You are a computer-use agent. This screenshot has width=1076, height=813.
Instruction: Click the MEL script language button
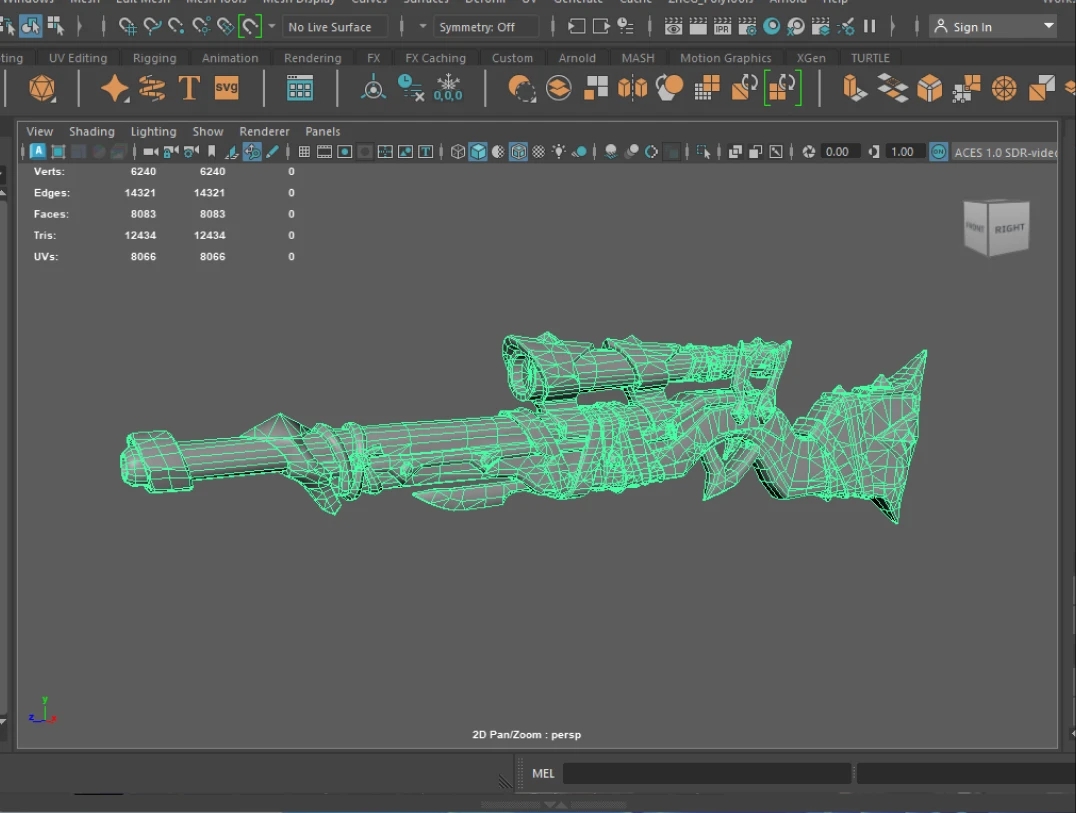[x=543, y=773]
